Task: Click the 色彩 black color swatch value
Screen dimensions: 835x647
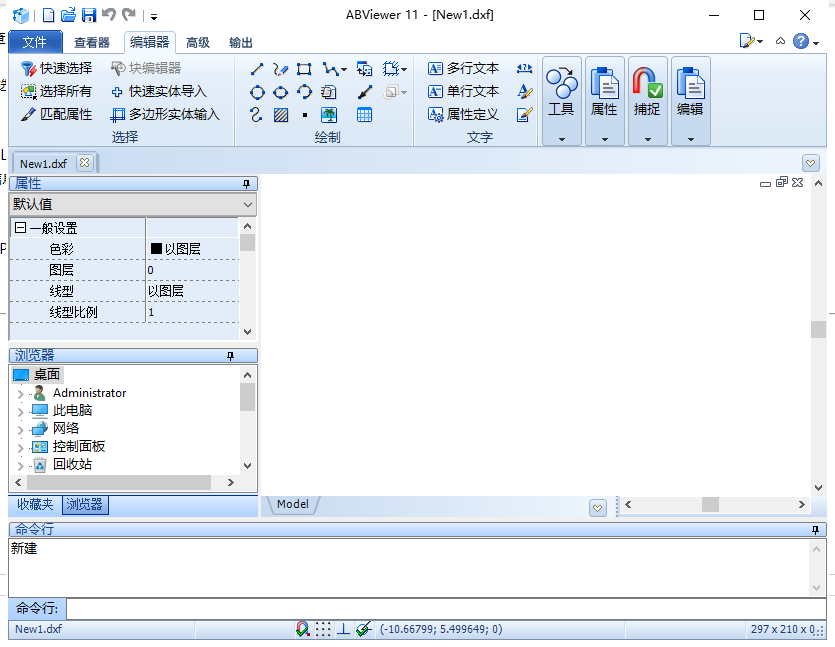Action: [156, 249]
